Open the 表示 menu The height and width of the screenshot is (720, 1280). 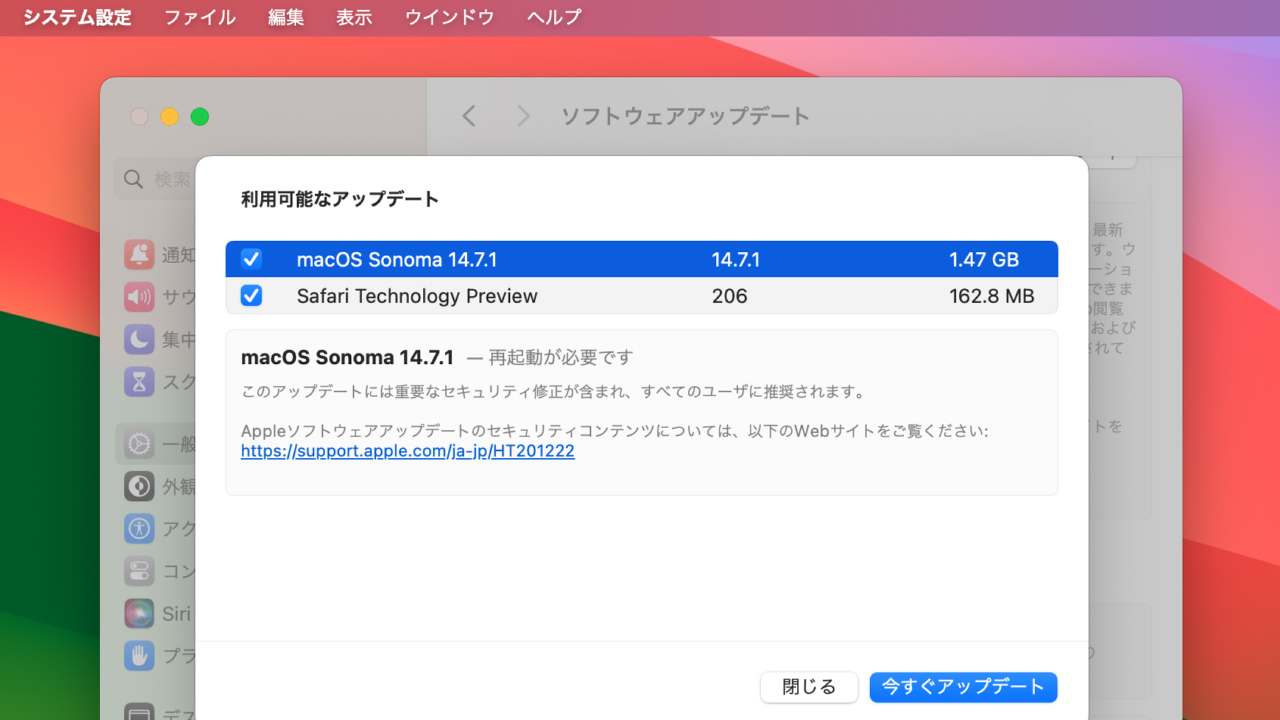354,17
